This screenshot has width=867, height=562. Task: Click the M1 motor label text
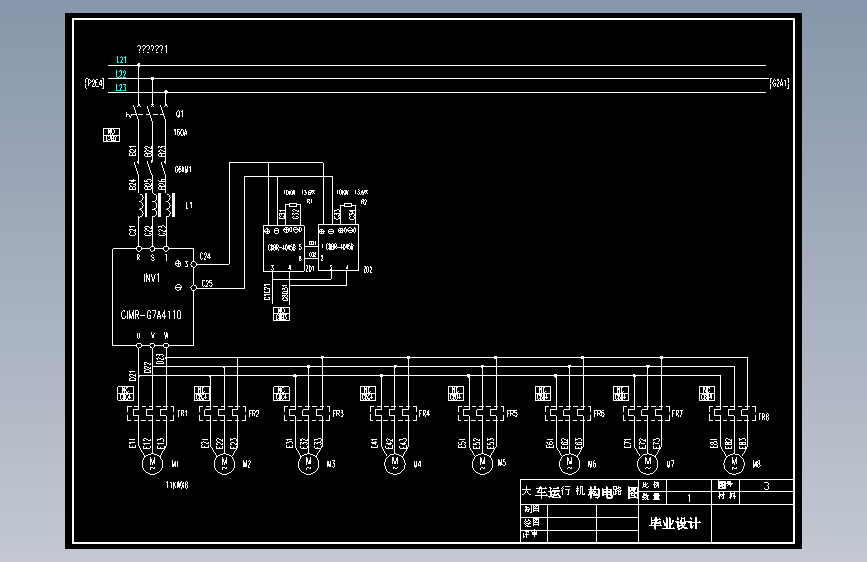pyautogui.click(x=175, y=464)
